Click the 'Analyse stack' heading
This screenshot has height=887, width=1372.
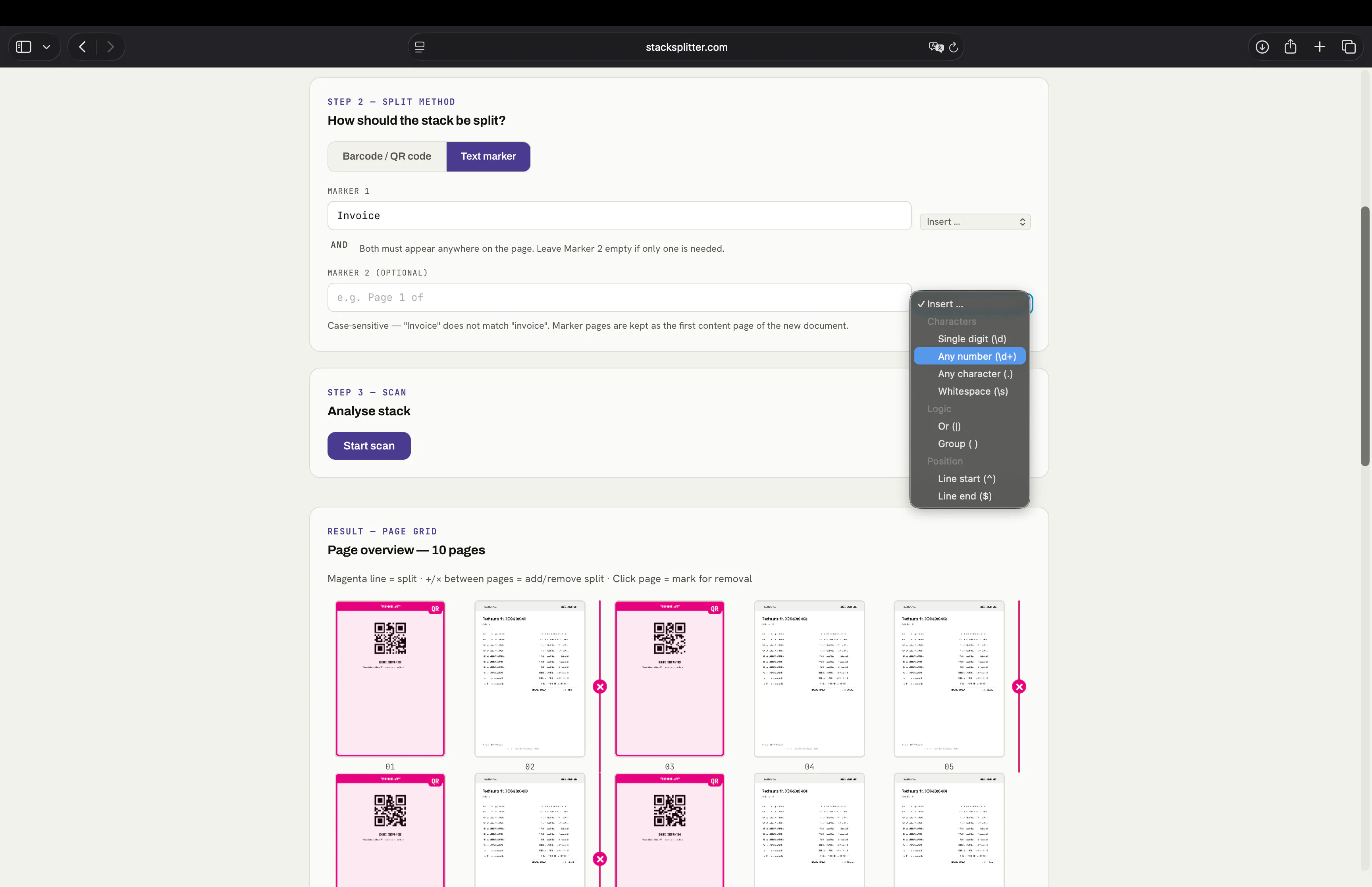pos(369,411)
